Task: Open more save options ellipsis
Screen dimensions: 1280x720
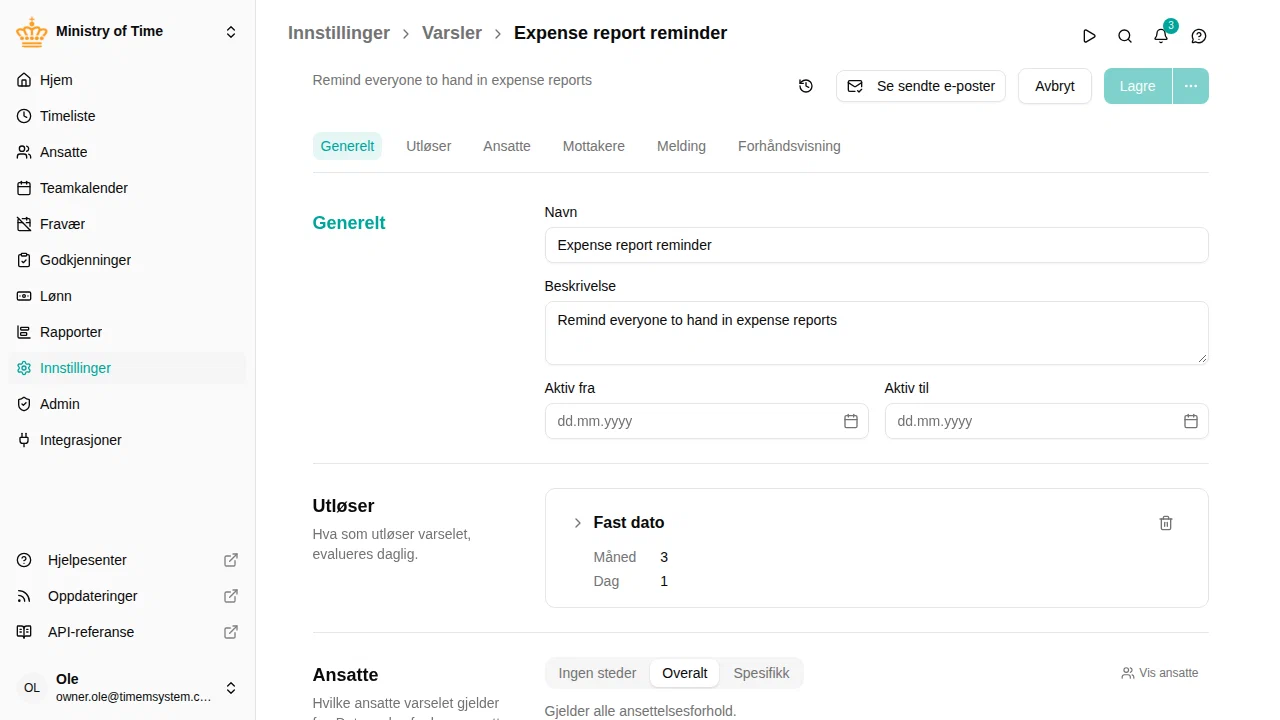Action: click(x=1191, y=86)
